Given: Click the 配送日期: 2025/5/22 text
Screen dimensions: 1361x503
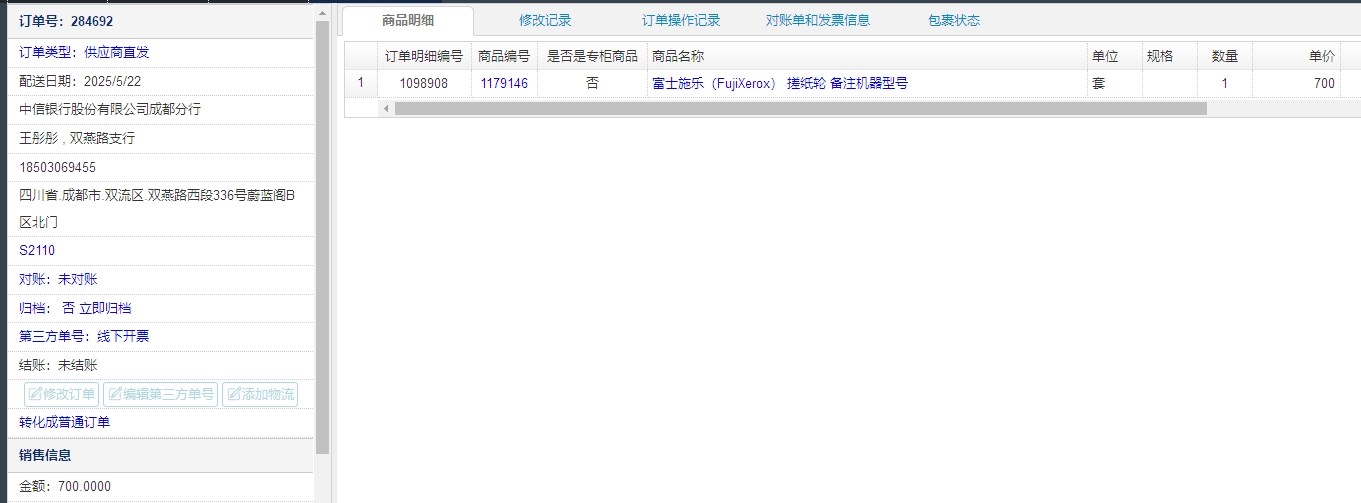Looking at the screenshot, I should [80, 80].
